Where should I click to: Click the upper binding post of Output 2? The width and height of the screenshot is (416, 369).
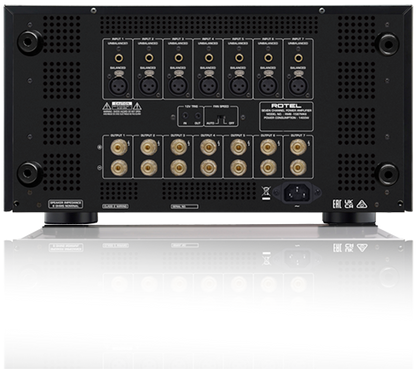[149, 147]
